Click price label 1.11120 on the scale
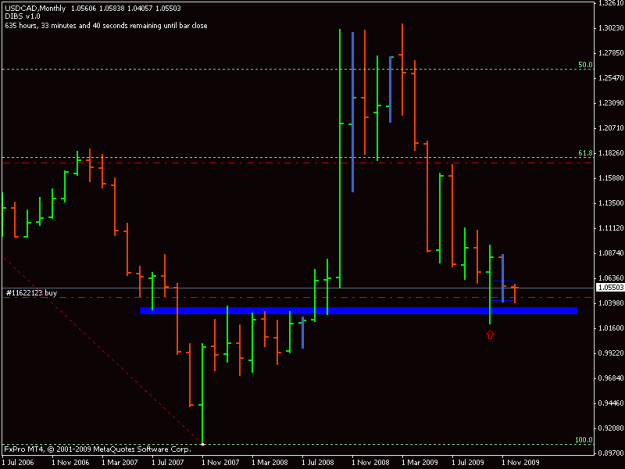Image resolution: width=625 pixels, height=469 pixels. coord(610,228)
